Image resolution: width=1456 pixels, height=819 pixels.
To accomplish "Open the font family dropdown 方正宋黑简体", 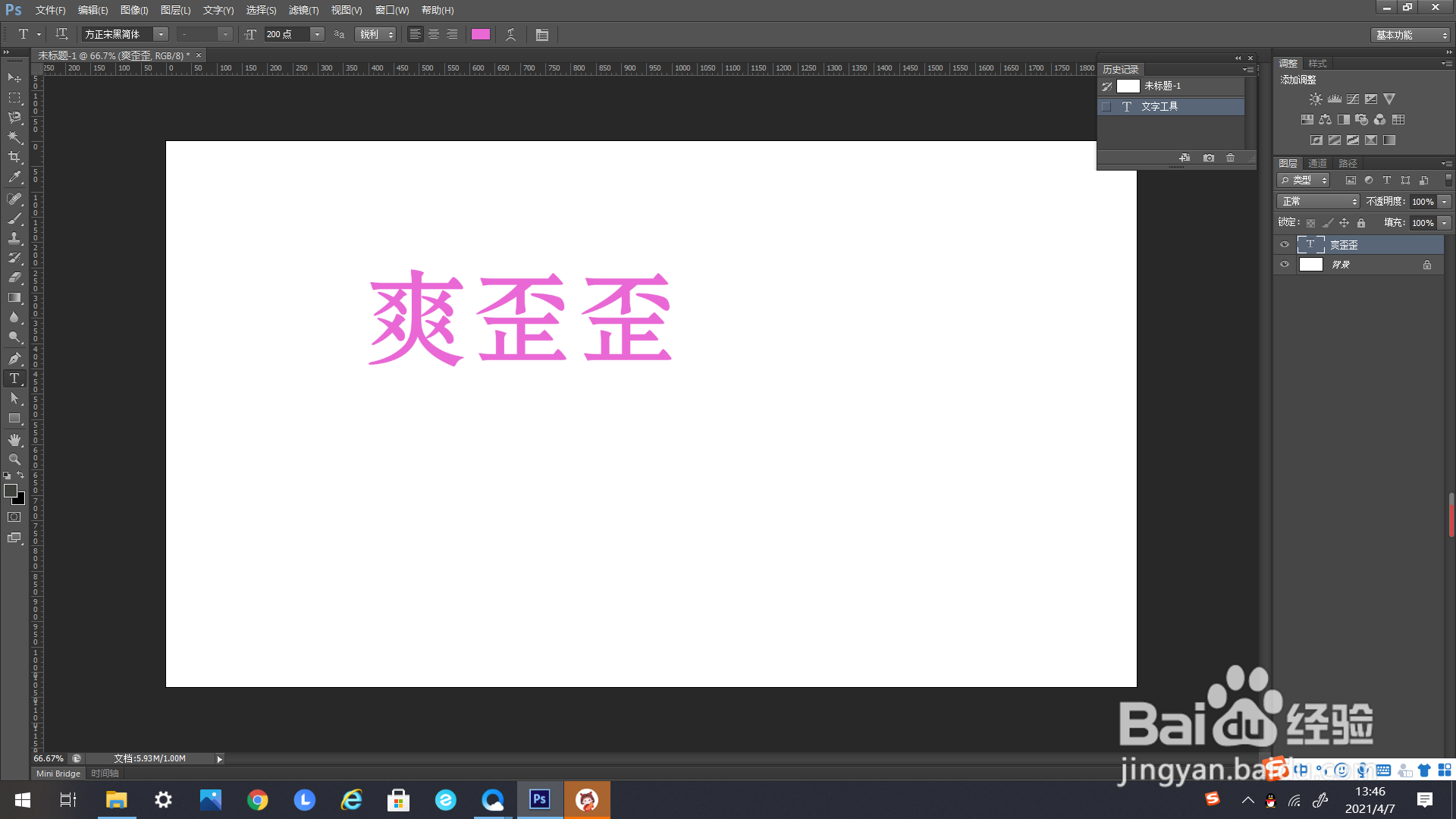I will 161,34.
